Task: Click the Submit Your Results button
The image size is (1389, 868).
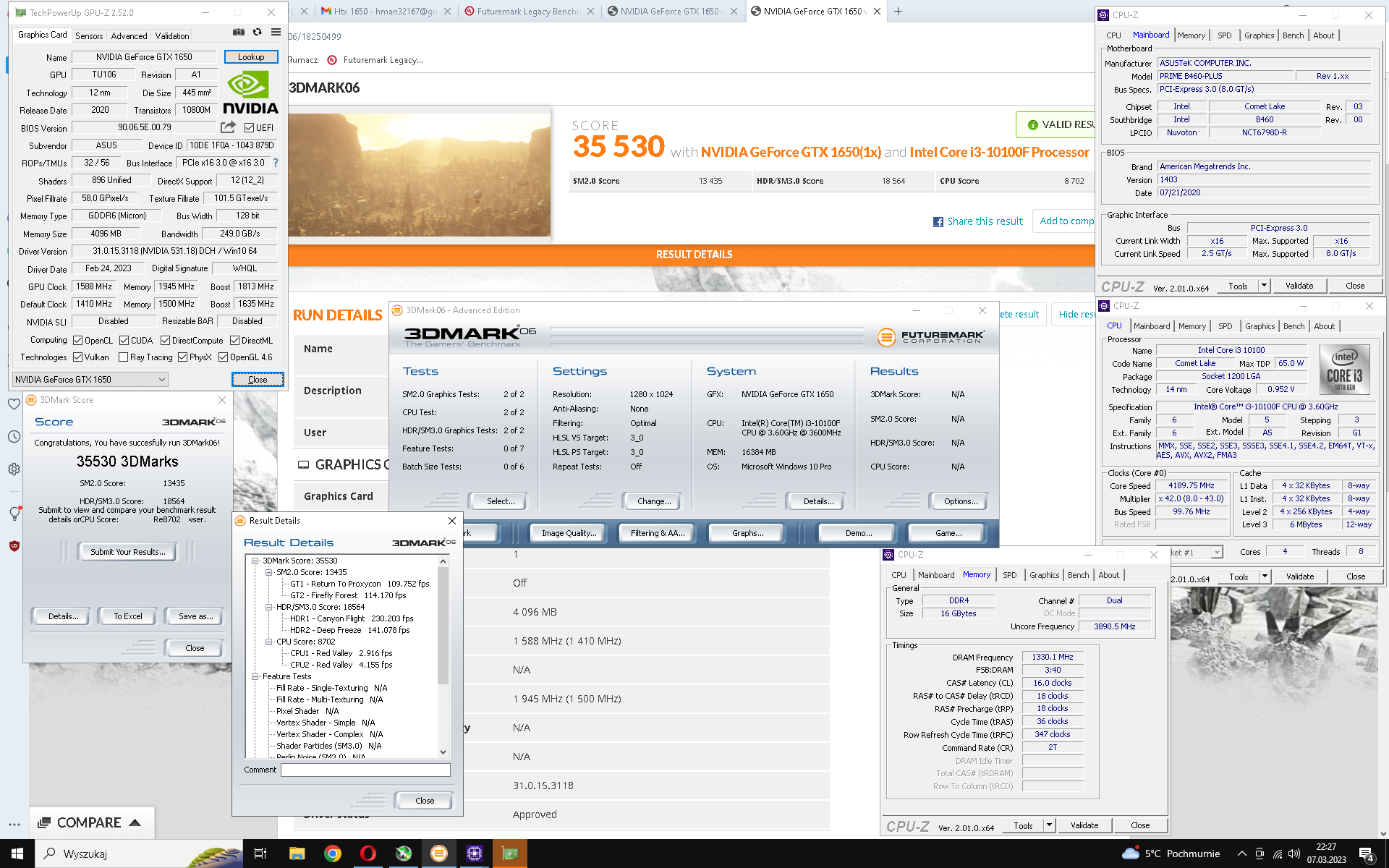Action: (128, 552)
